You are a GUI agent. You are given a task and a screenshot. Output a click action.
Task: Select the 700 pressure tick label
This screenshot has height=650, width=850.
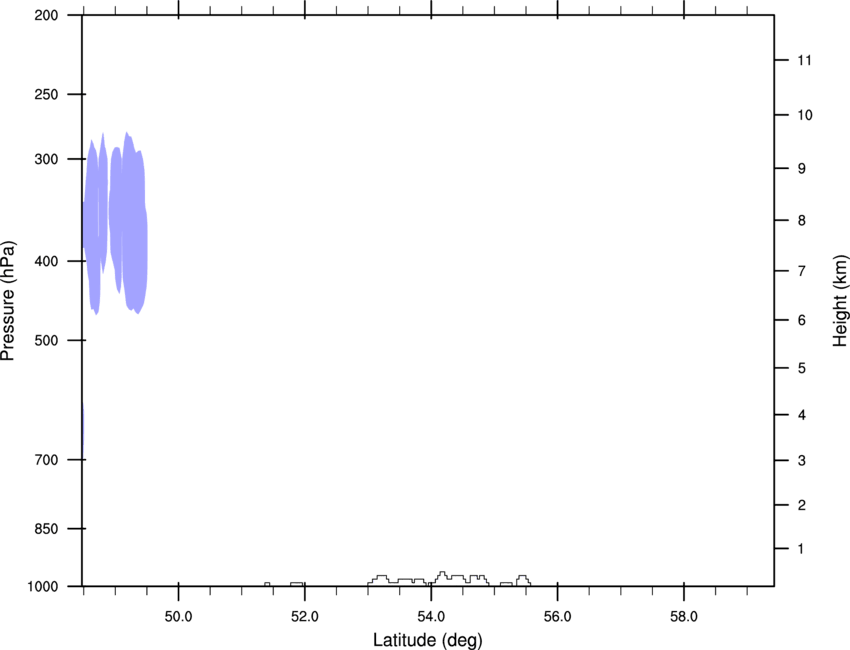click(x=46, y=460)
